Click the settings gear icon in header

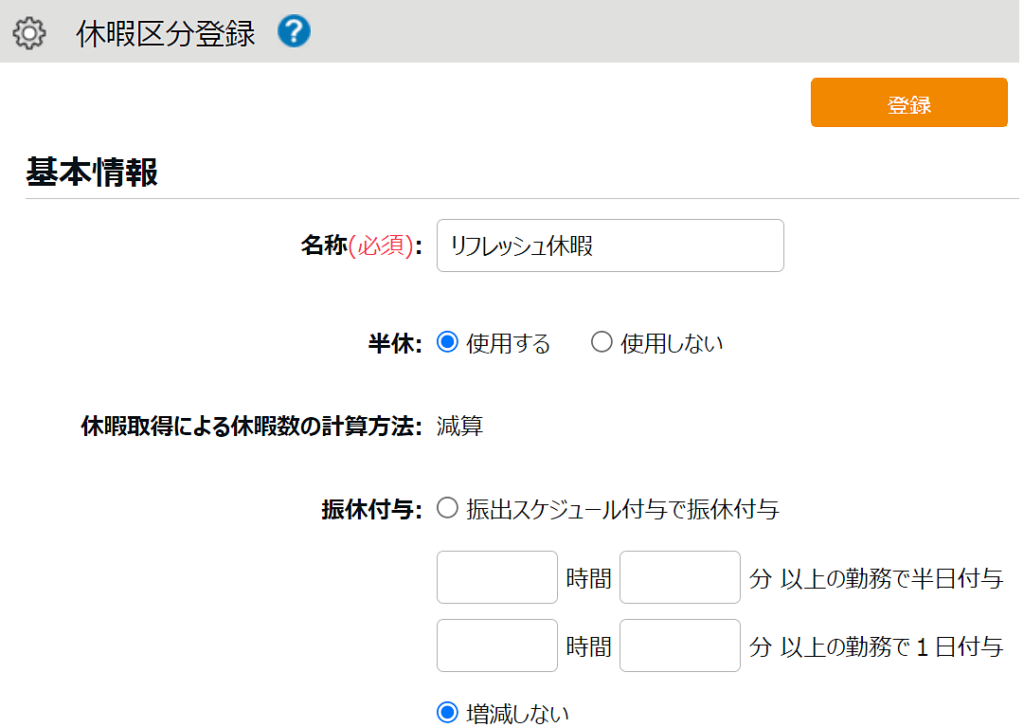click(x=30, y=33)
